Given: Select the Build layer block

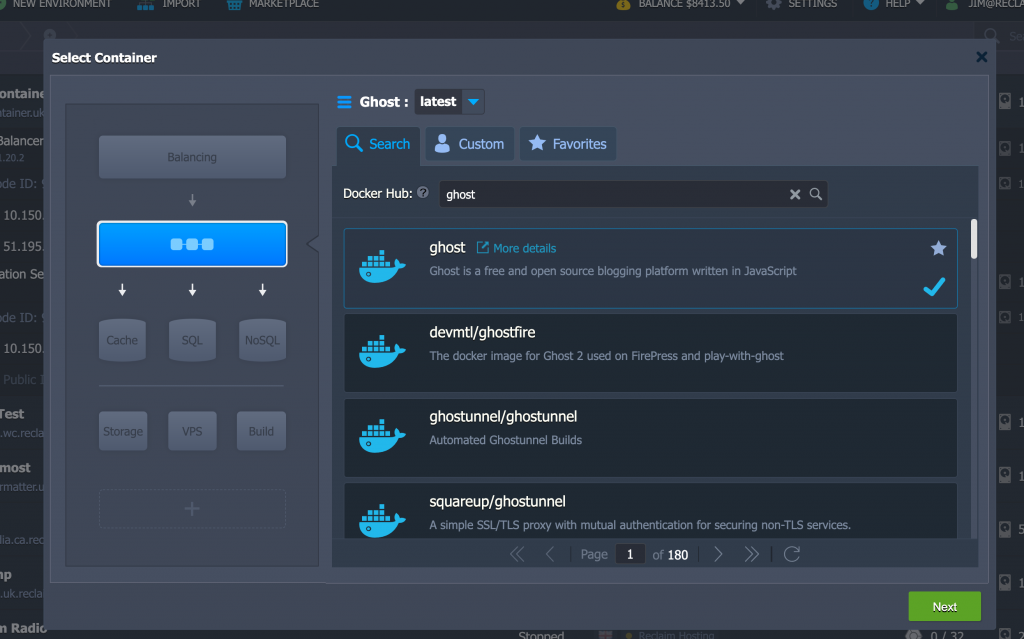Looking at the screenshot, I should click(261, 431).
